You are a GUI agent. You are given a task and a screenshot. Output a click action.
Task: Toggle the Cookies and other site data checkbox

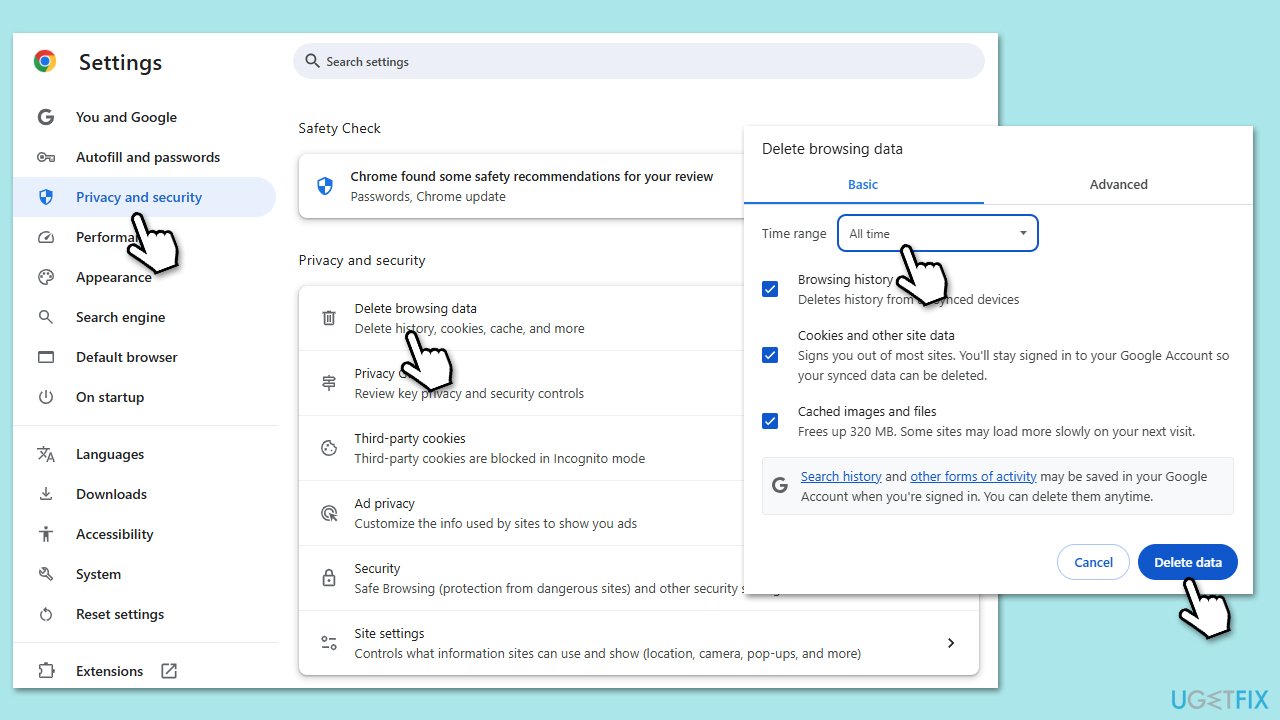click(770, 355)
